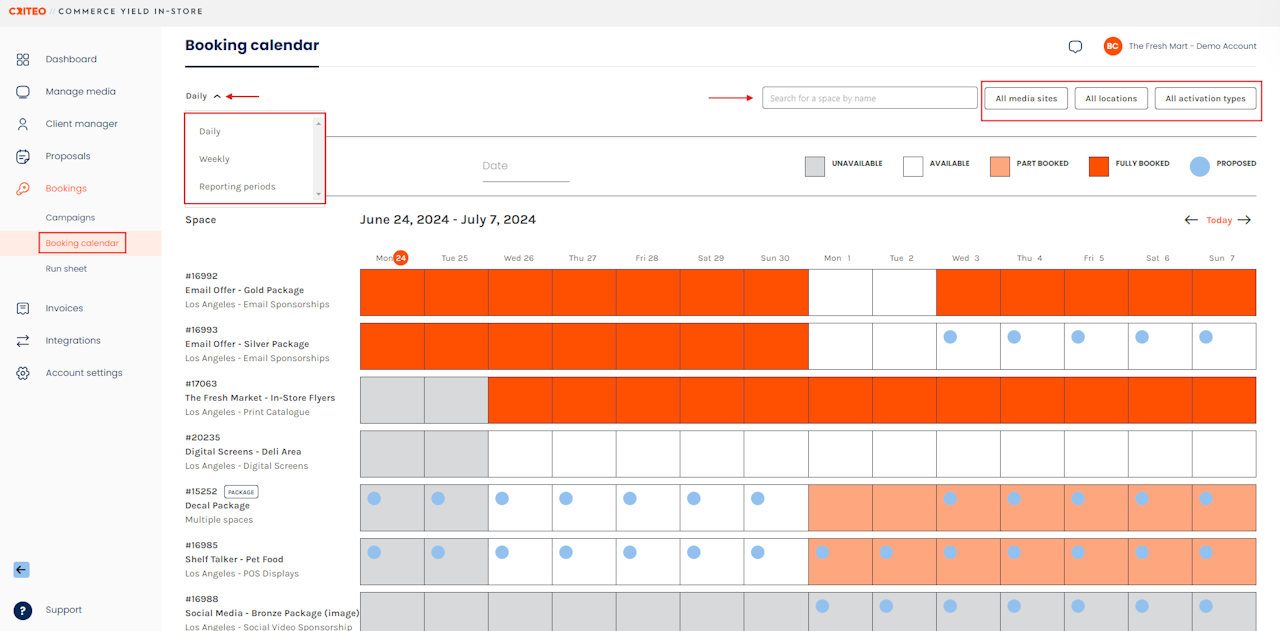Viewport: 1280px width, 631px height.
Task: Click the Invoices icon
Action: (23, 309)
